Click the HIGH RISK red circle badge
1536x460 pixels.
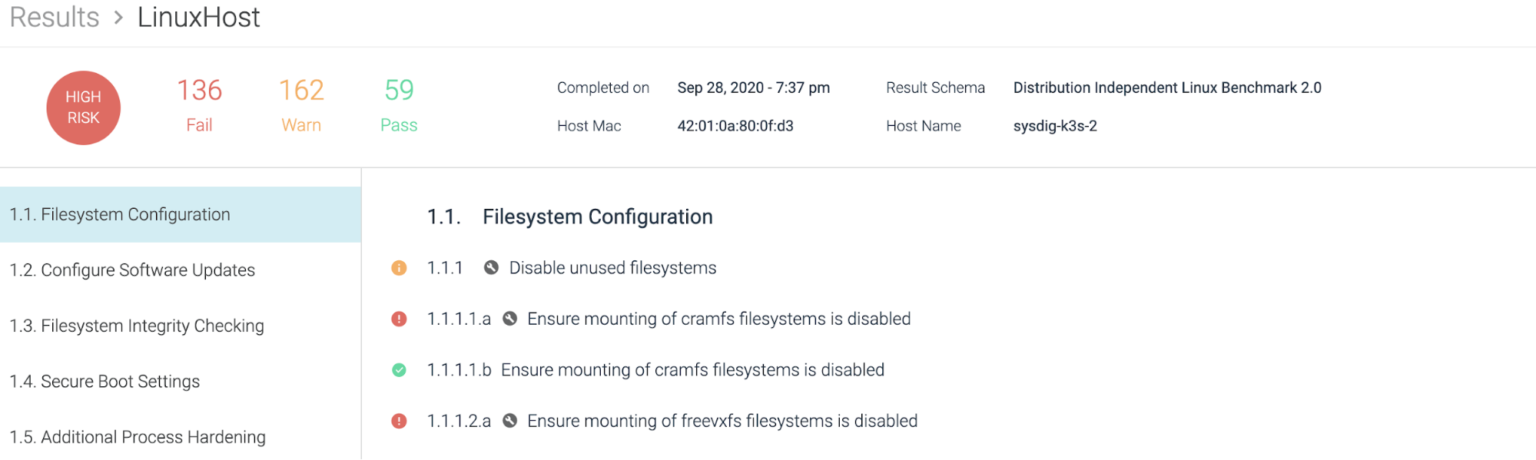pyautogui.click(x=83, y=107)
